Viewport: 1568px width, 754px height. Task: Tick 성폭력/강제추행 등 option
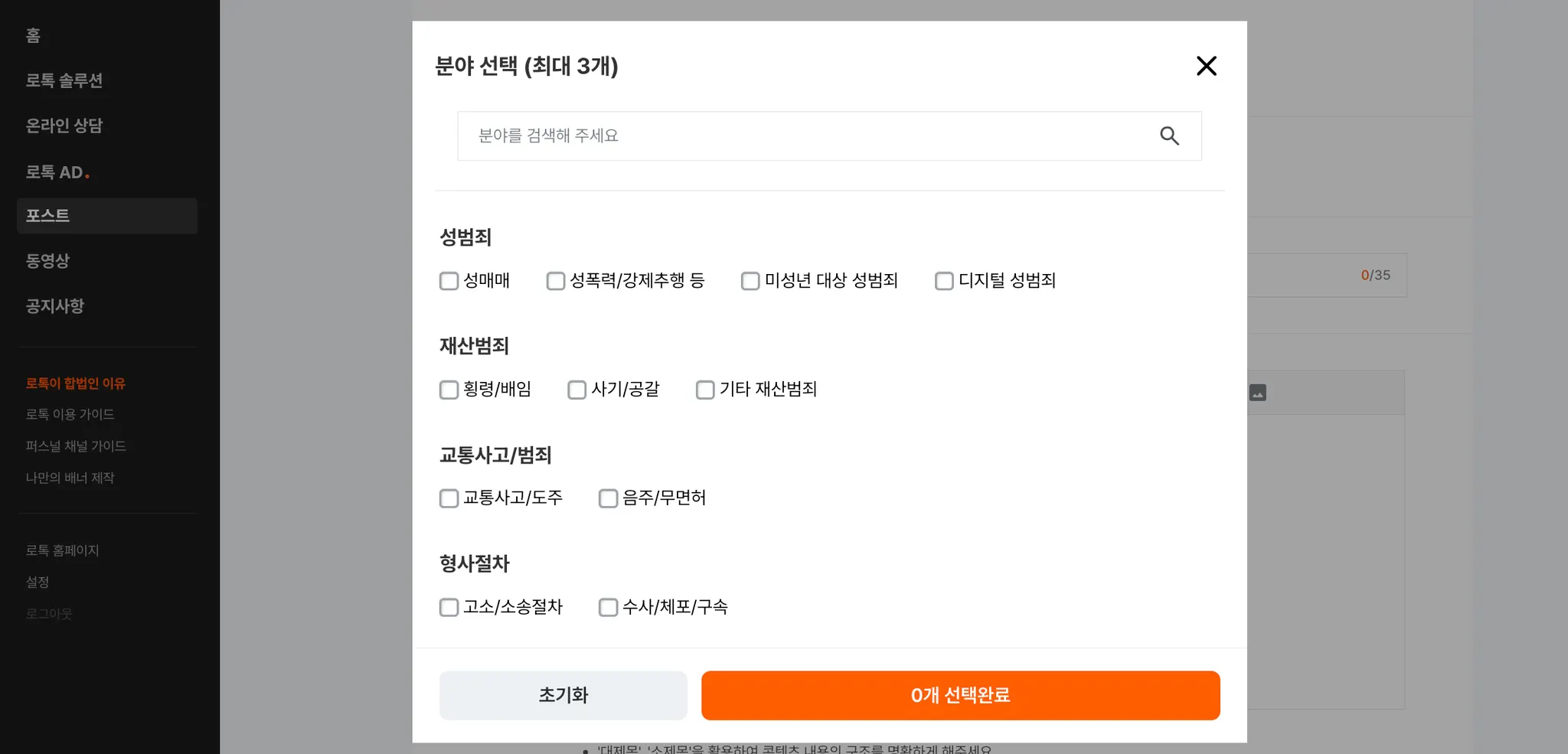pyautogui.click(x=556, y=281)
